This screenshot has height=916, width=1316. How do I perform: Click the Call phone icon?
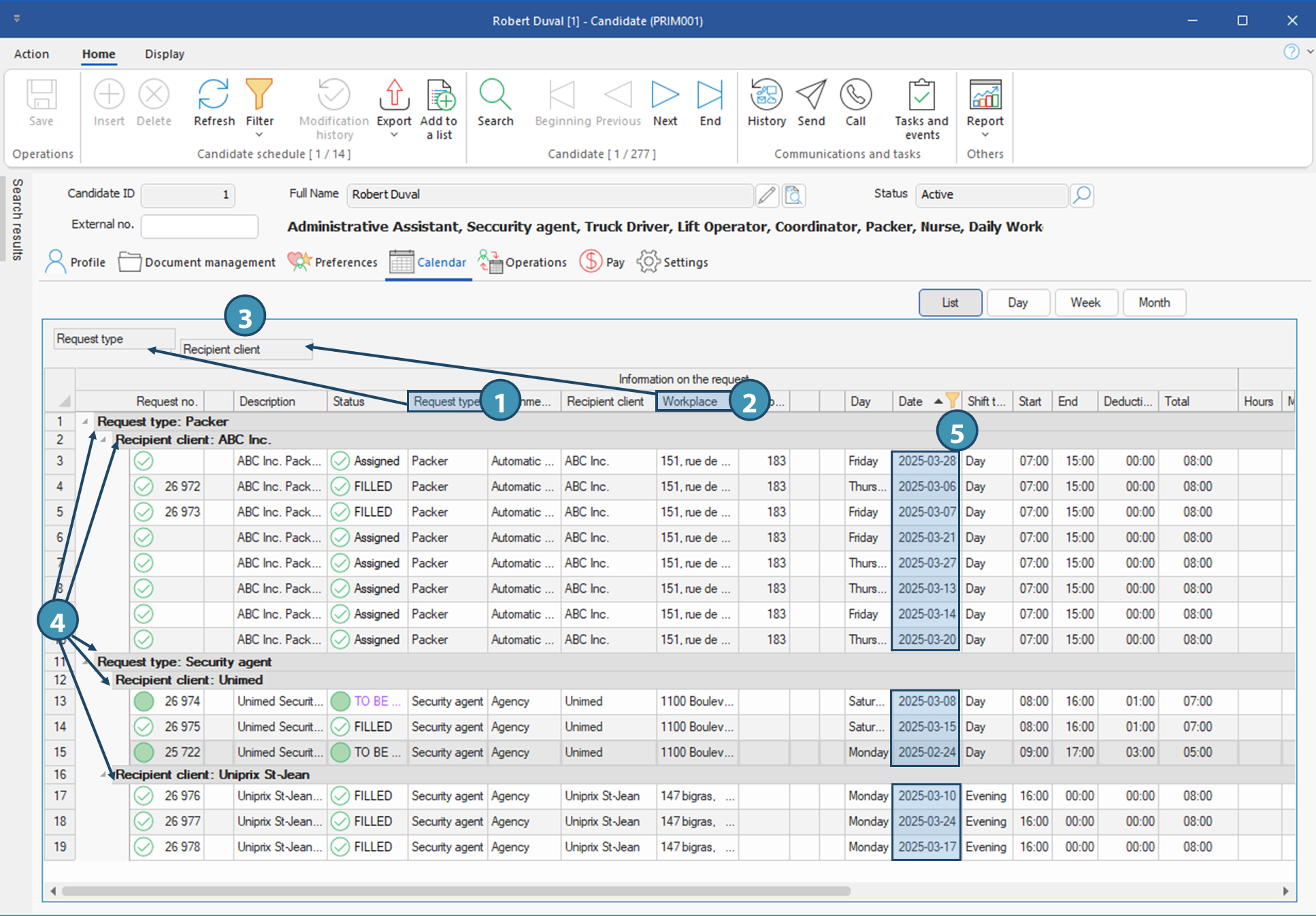[x=855, y=95]
